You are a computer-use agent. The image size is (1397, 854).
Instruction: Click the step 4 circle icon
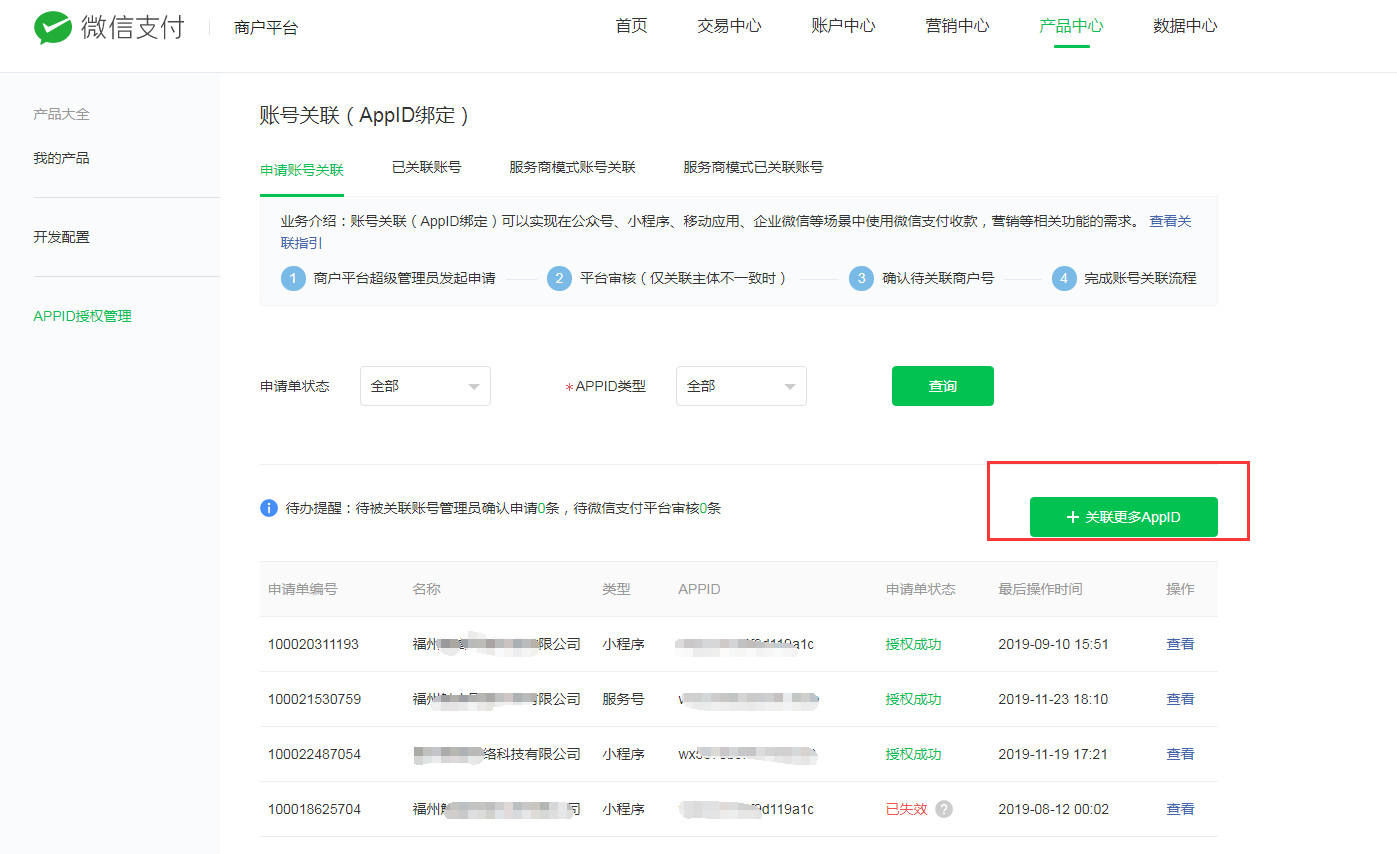tap(1064, 278)
